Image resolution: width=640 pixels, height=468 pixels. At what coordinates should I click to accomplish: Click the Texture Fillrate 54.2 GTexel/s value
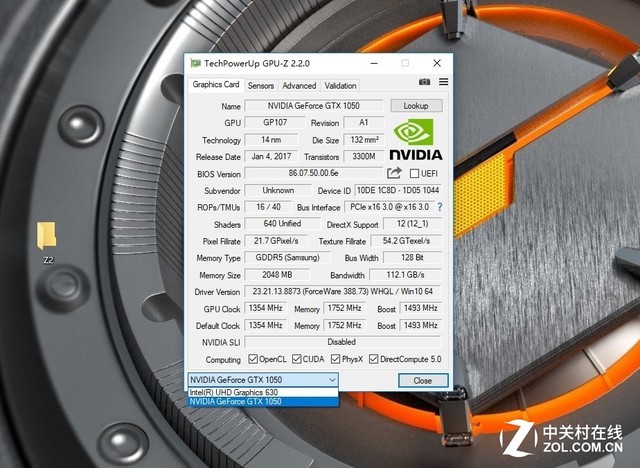[x=406, y=241]
